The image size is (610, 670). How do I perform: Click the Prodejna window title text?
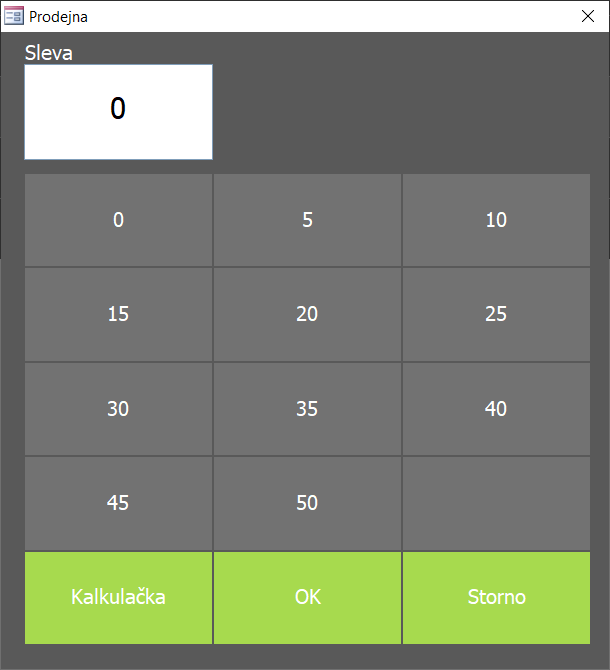tap(58, 16)
